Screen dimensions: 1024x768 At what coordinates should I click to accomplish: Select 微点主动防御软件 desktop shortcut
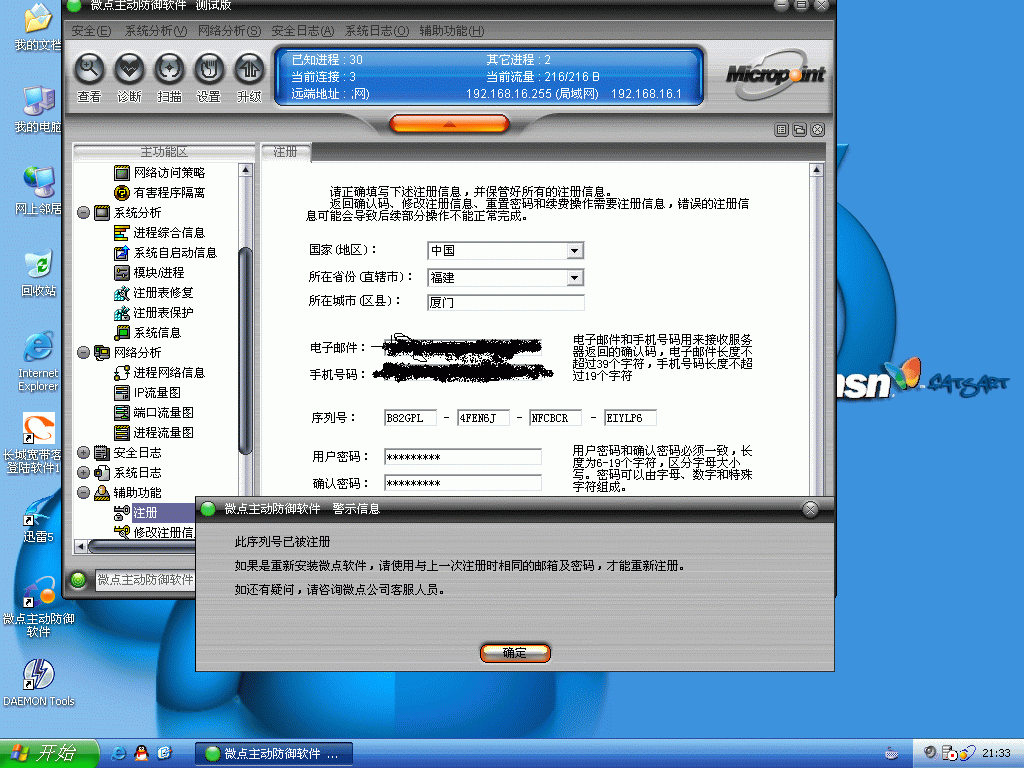point(39,607)
